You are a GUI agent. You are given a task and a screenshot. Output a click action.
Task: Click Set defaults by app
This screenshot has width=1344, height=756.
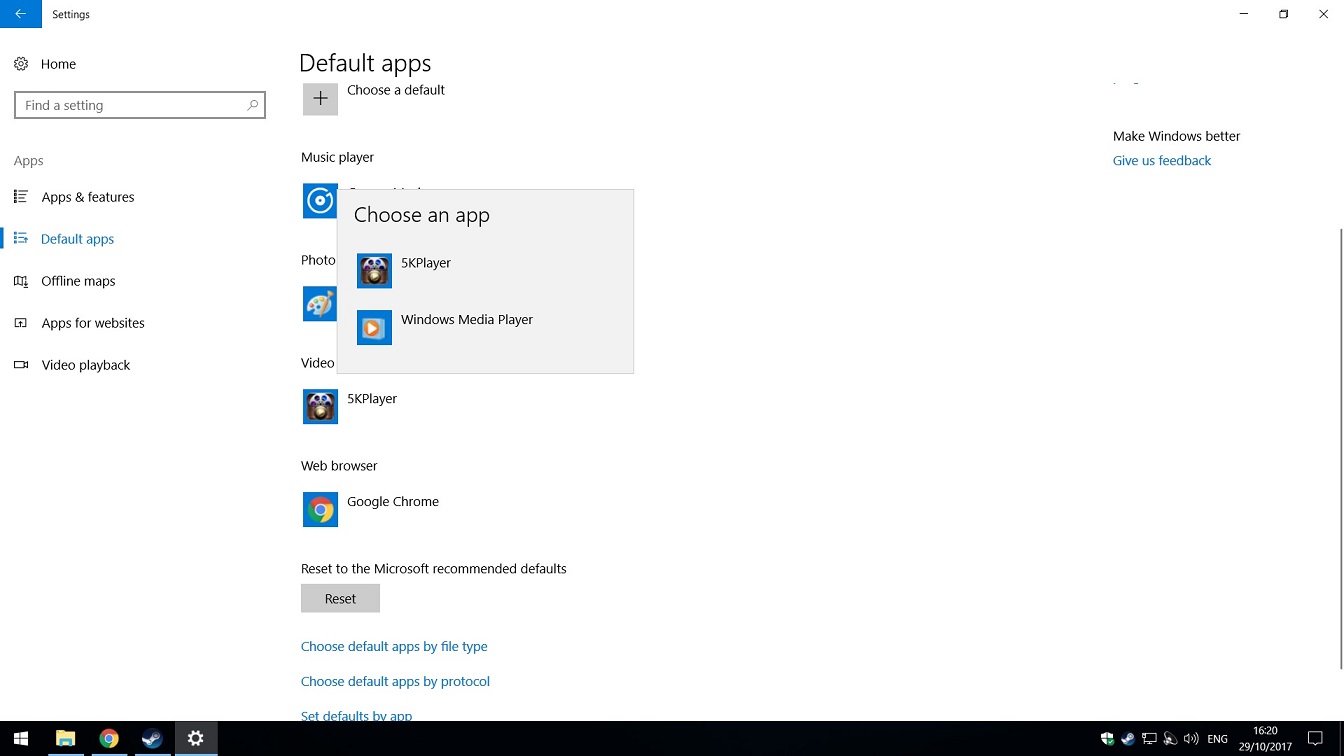pos(356,714)
